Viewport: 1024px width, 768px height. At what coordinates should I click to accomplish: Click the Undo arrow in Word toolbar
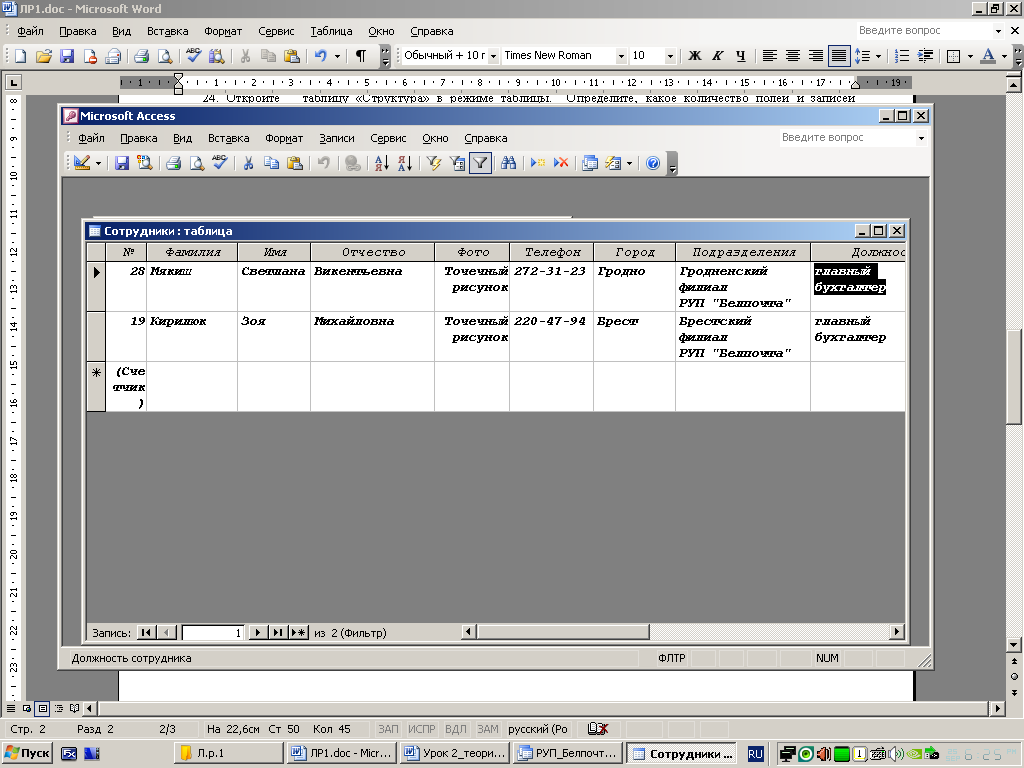[x=320, y=56]
